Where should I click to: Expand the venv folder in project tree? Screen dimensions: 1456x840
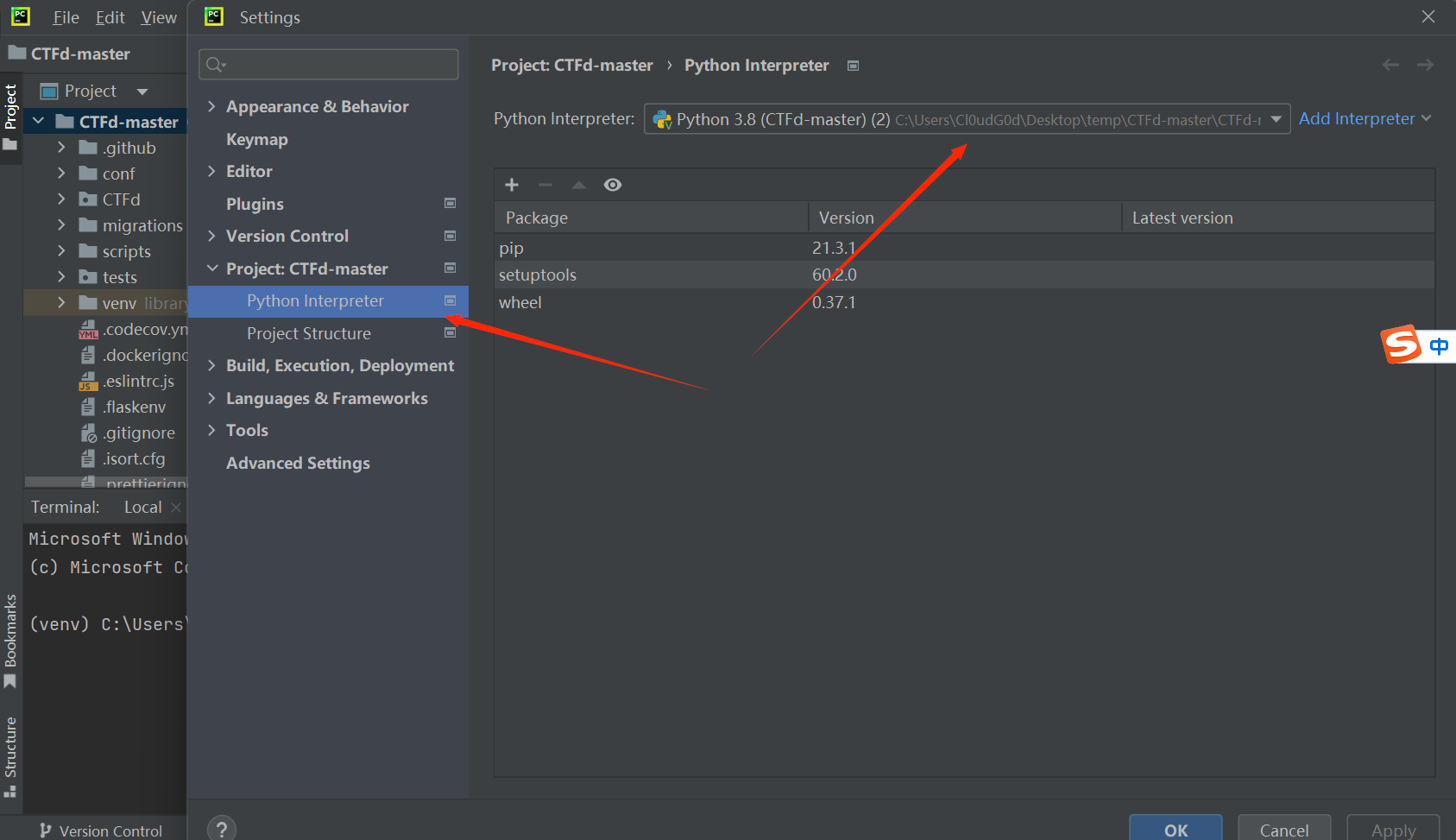point(61,303)
